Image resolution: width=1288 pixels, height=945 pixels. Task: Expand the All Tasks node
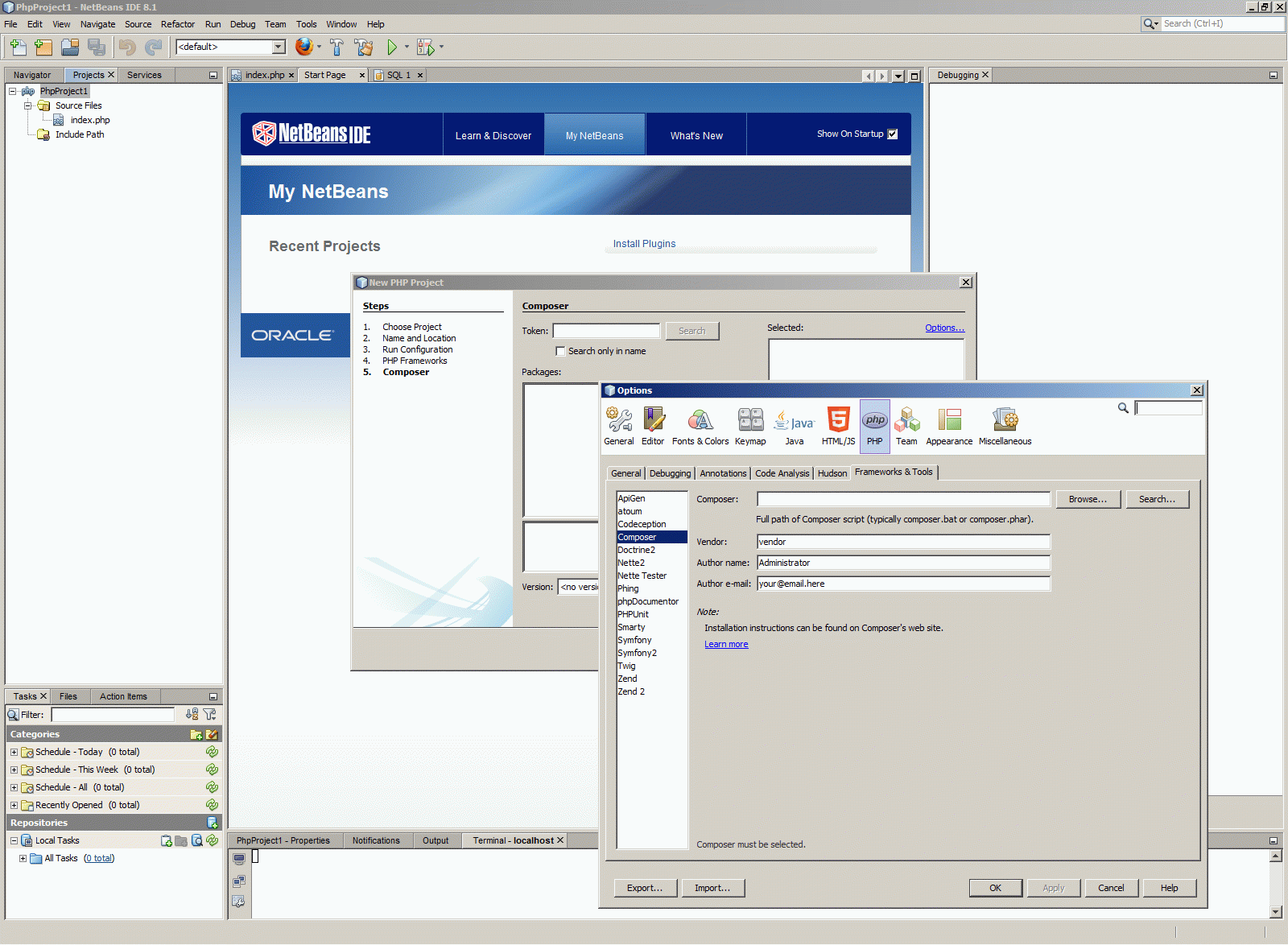23,858
